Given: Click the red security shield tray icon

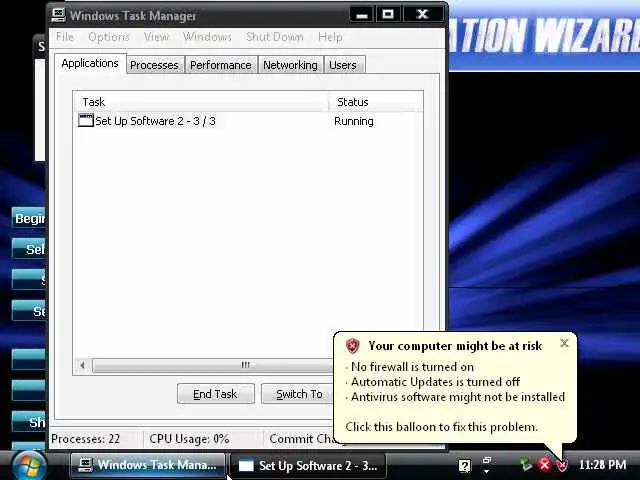Looking at the screenshot, I should pos(562,465).
